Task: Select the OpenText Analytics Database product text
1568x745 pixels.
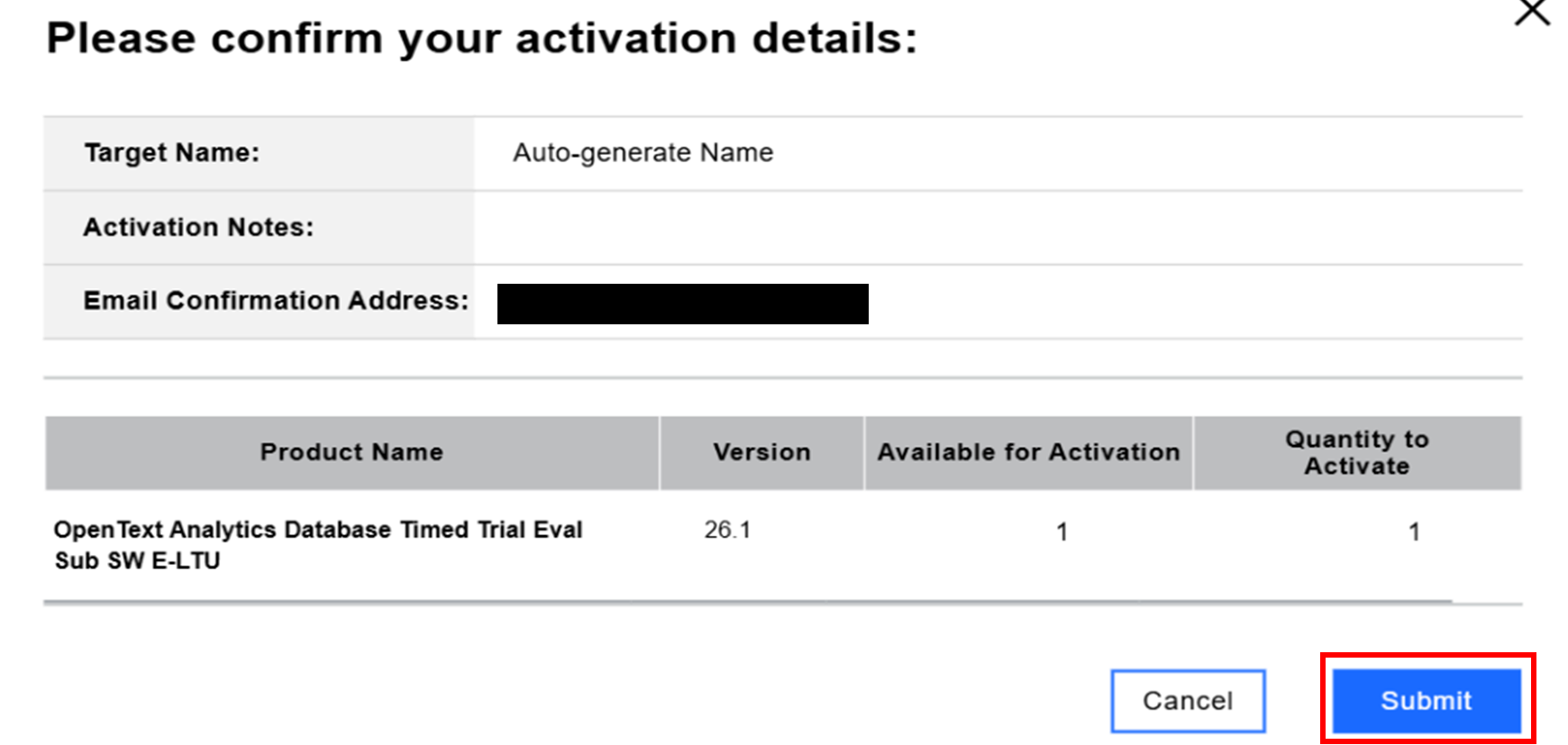Action: pos(318,530)
